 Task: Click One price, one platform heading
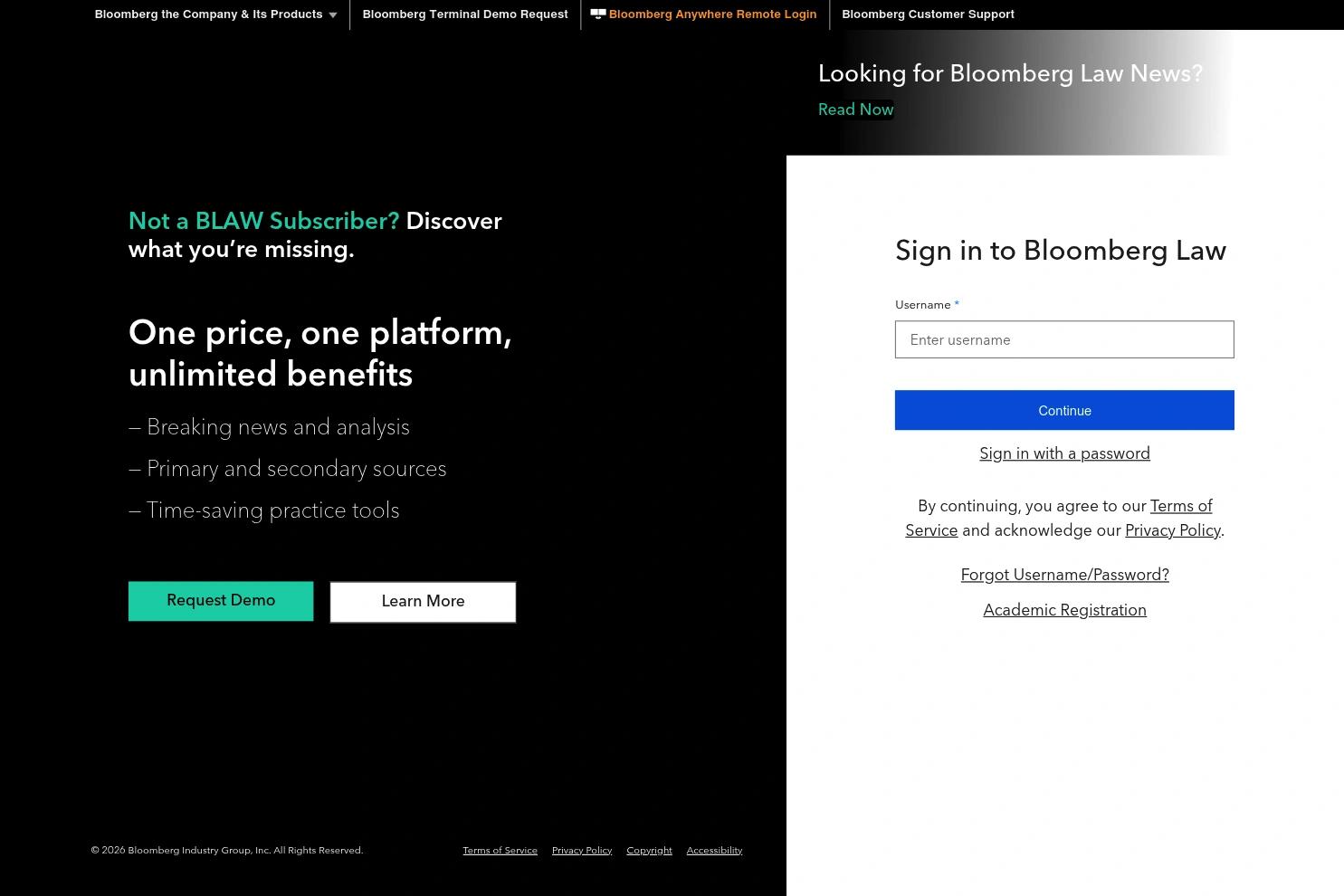tap(320, 354)
